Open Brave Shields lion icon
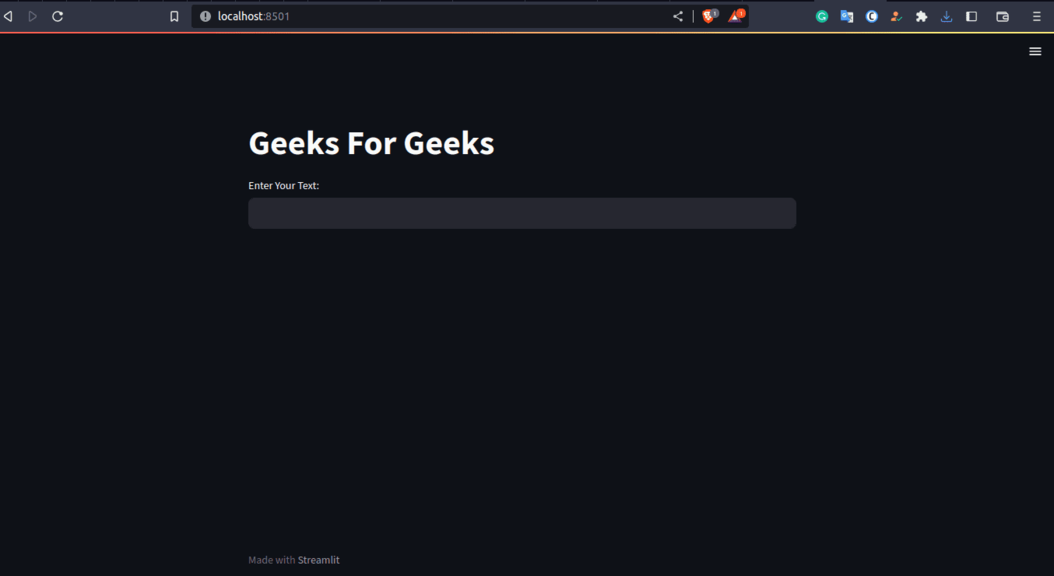Viewport: 1054px width, 576px height. pyautogui.click(x=709, y=16)
